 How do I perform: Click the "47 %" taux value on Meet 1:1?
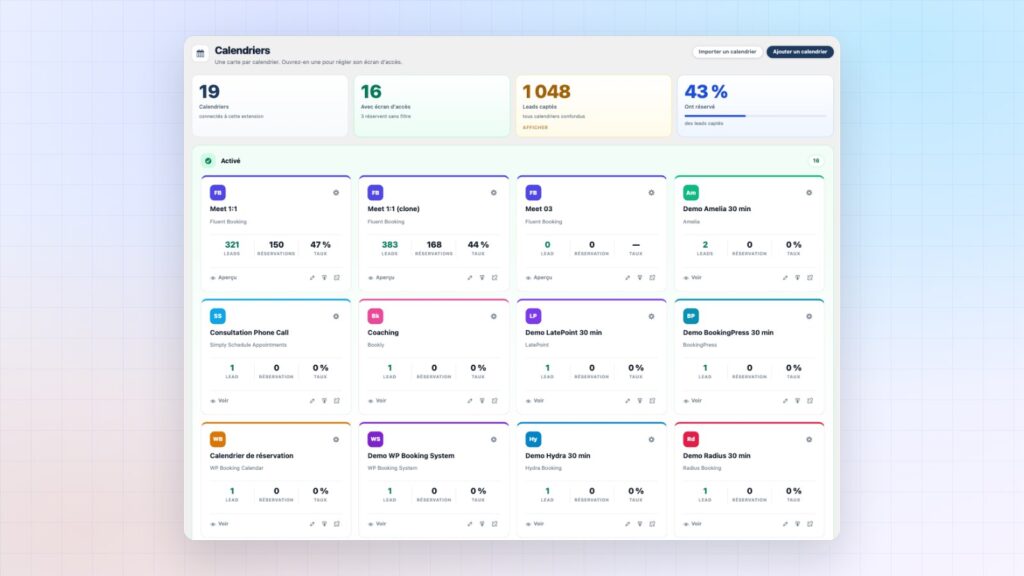321,245
